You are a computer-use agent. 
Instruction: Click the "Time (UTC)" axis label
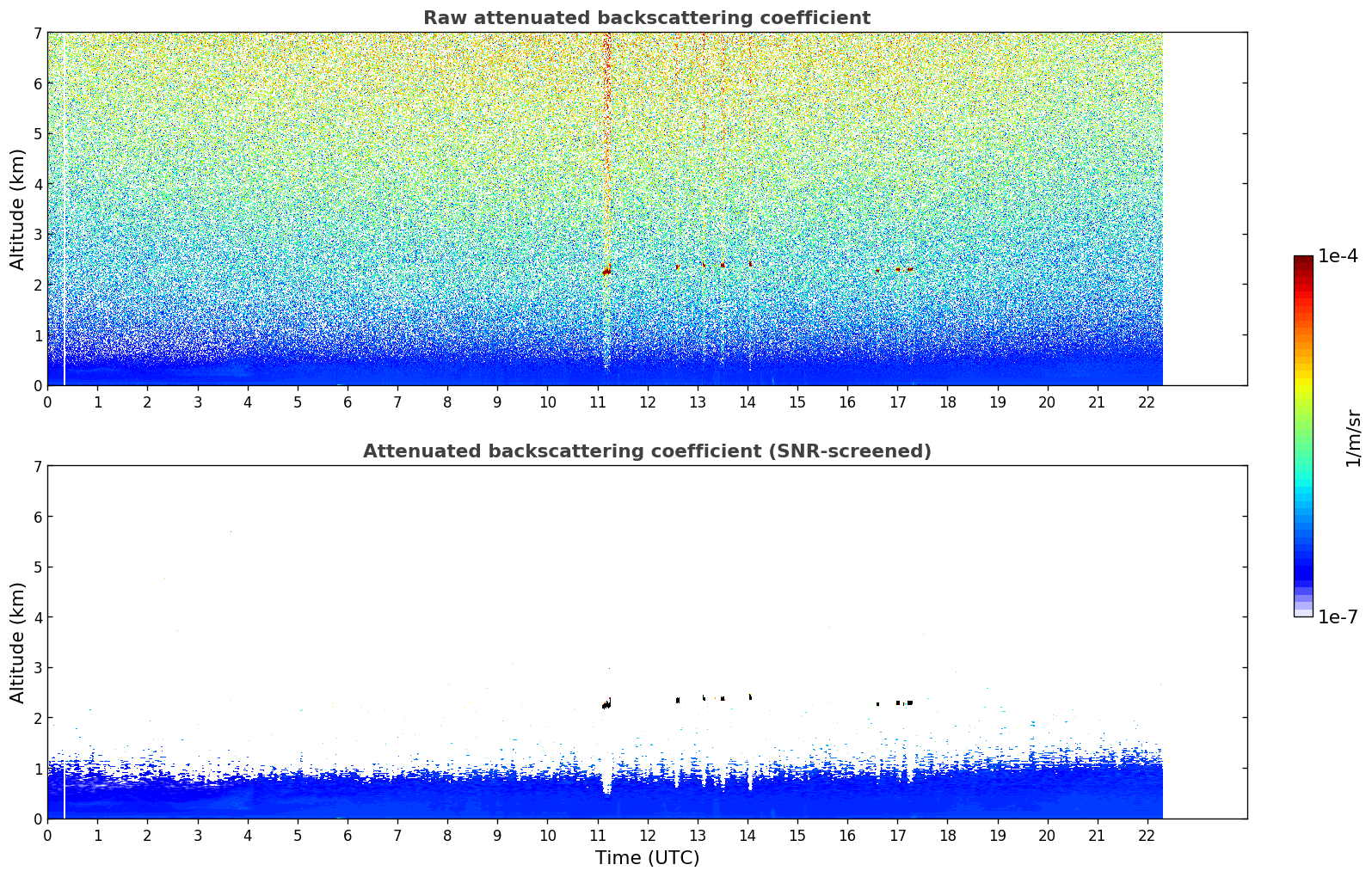(647, 858)
